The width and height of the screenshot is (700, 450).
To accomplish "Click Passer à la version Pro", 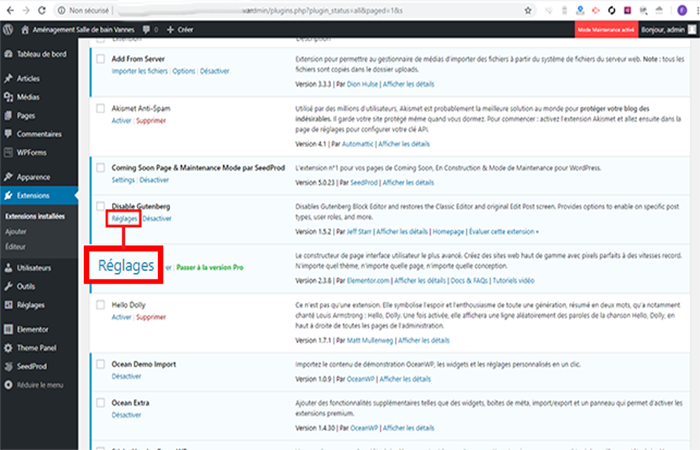I will [x=210, y=267].
